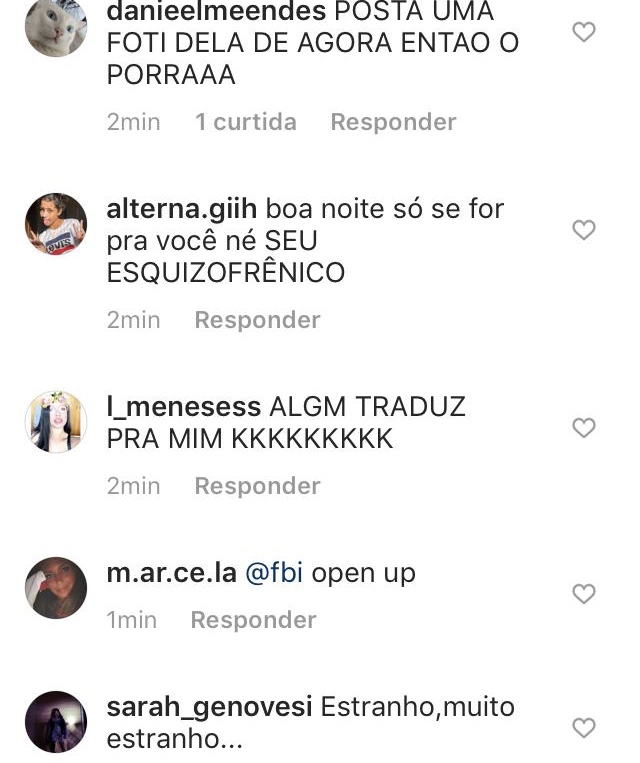Open danieelmeendes' cat profile picture
Screen dimensions: 640x763
click(56, 26)
